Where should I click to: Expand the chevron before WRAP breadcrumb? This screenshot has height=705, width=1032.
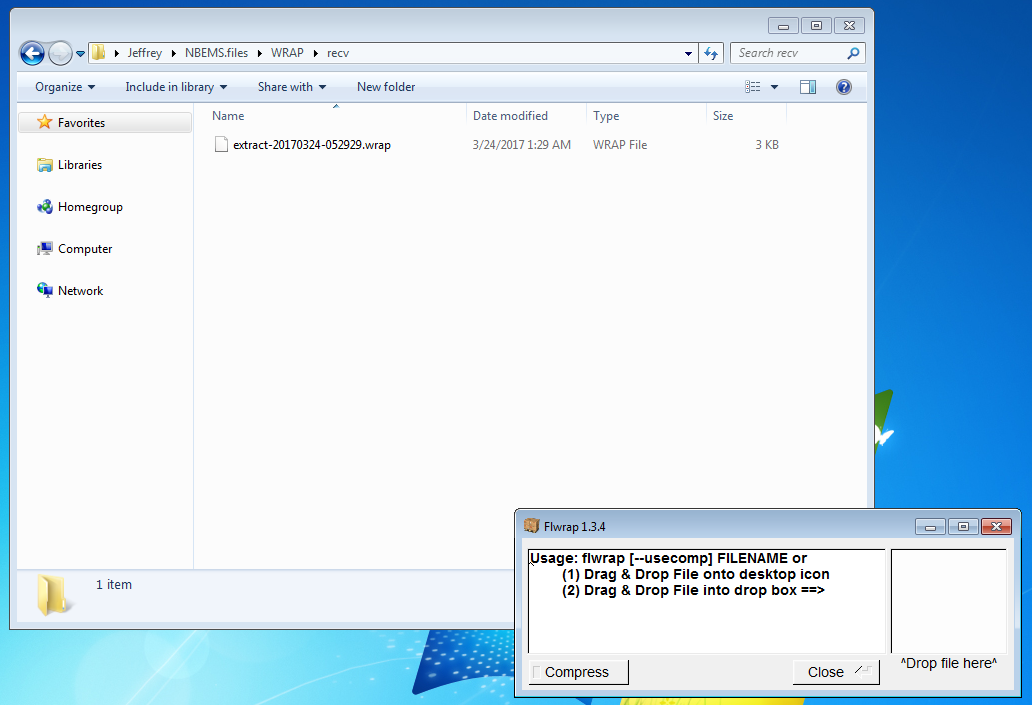(x=260, y=53)
